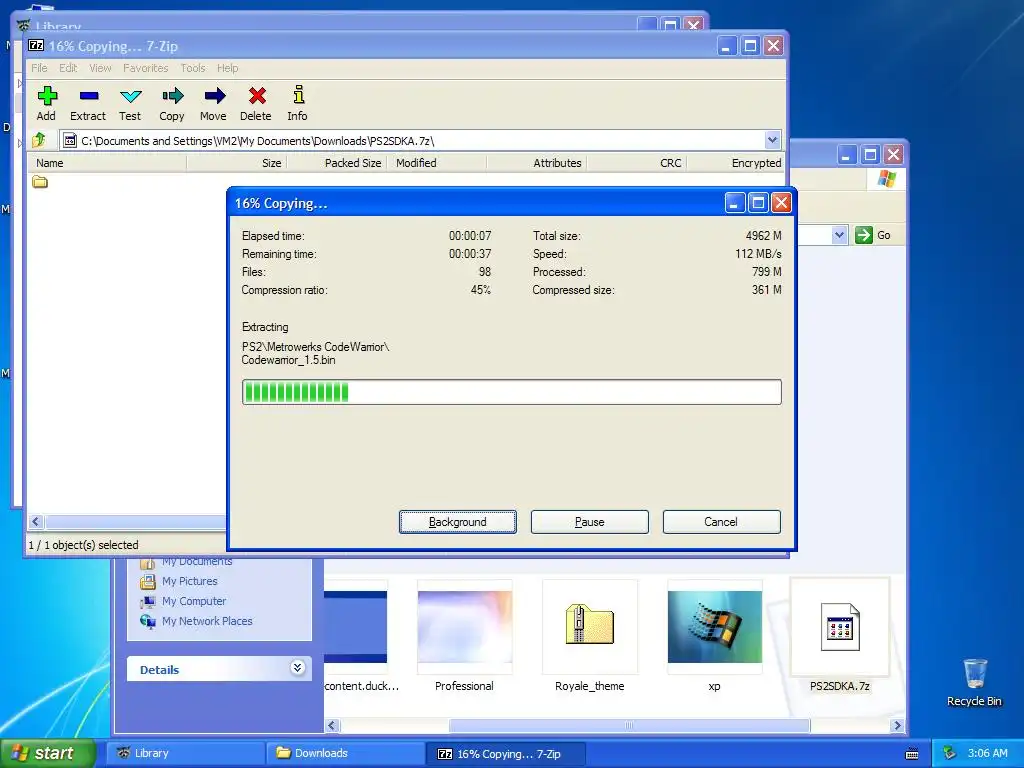The width and height of the screenshot is (1024, 768).
Task: Select the content.duck file thumbnail
Action: pyautogui.click(x=356, y=627)
